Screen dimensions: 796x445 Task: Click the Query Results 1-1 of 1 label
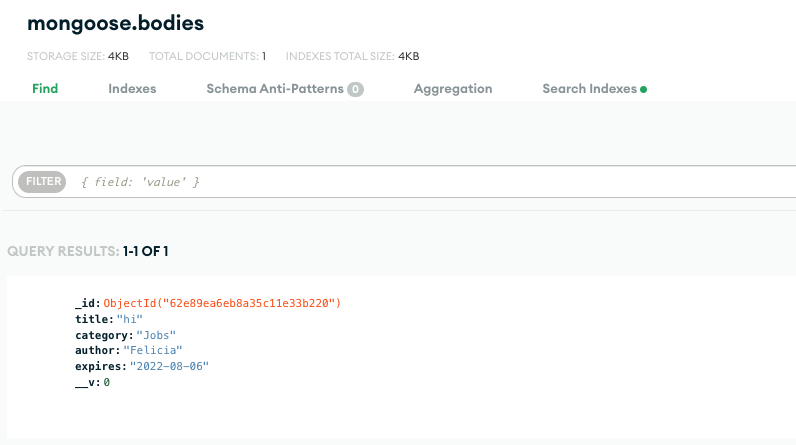88,251
